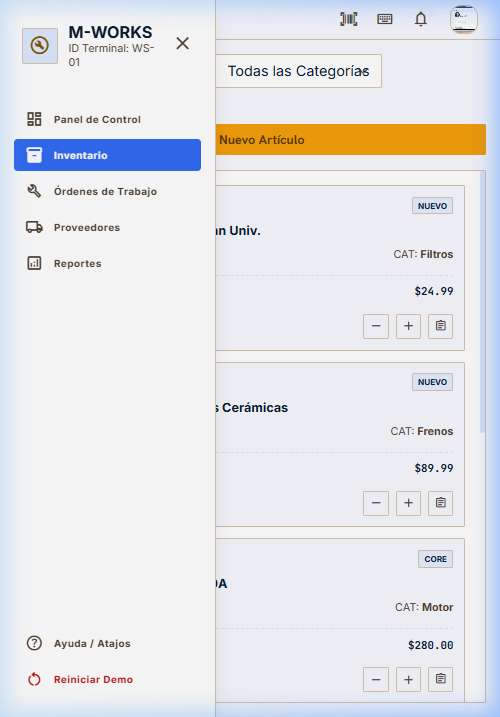Select Inventario in the sidebar
The height and width of the screenshot is (717, 500).
coord(108,155)
